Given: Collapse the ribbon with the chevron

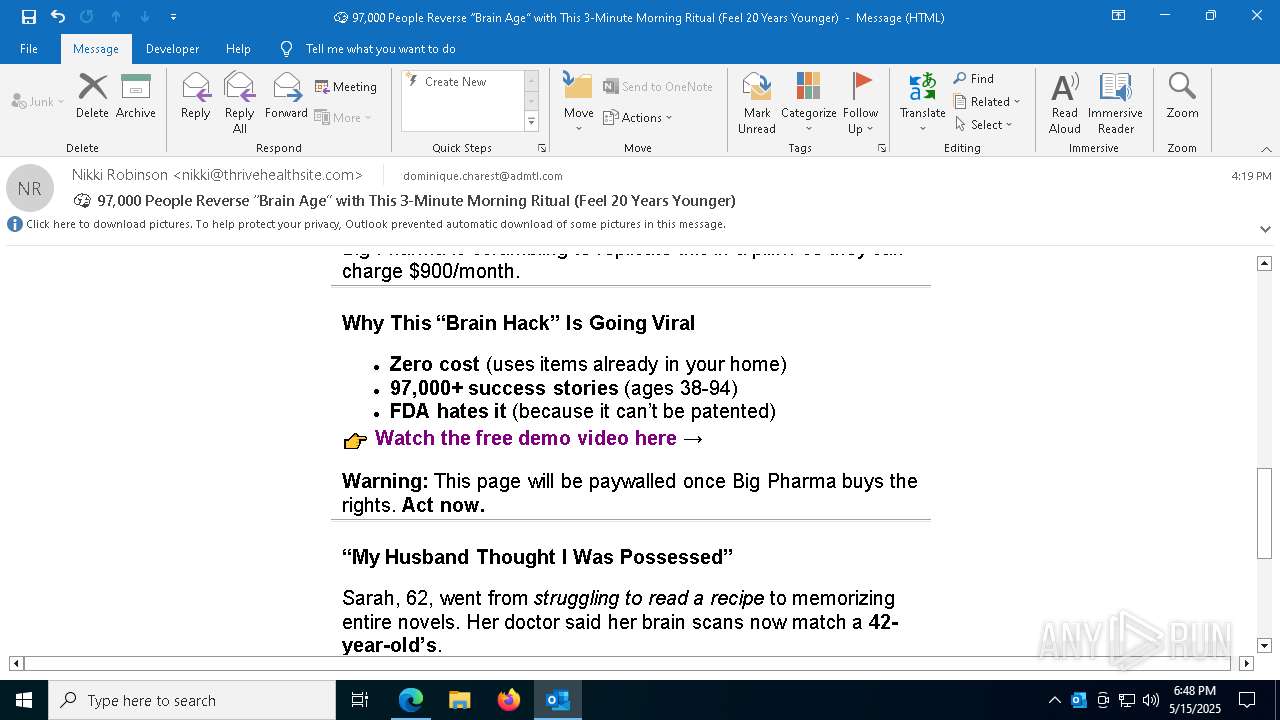Looking at the screenshot, I should pos(1266,149).
